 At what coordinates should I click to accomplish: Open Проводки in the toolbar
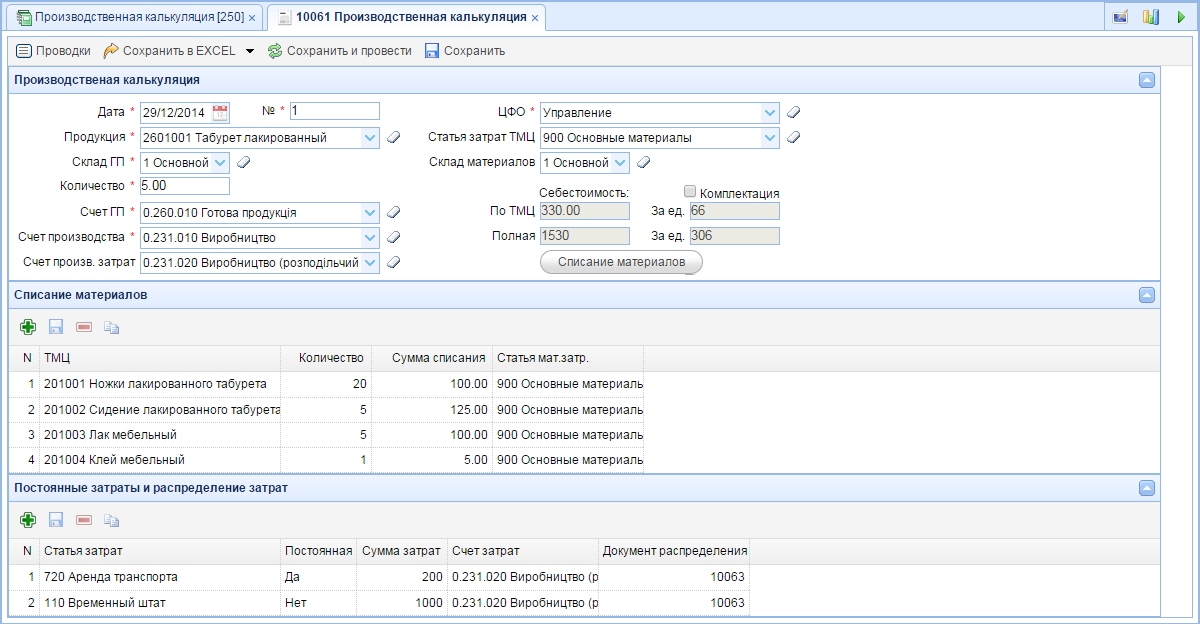point(53,50)
